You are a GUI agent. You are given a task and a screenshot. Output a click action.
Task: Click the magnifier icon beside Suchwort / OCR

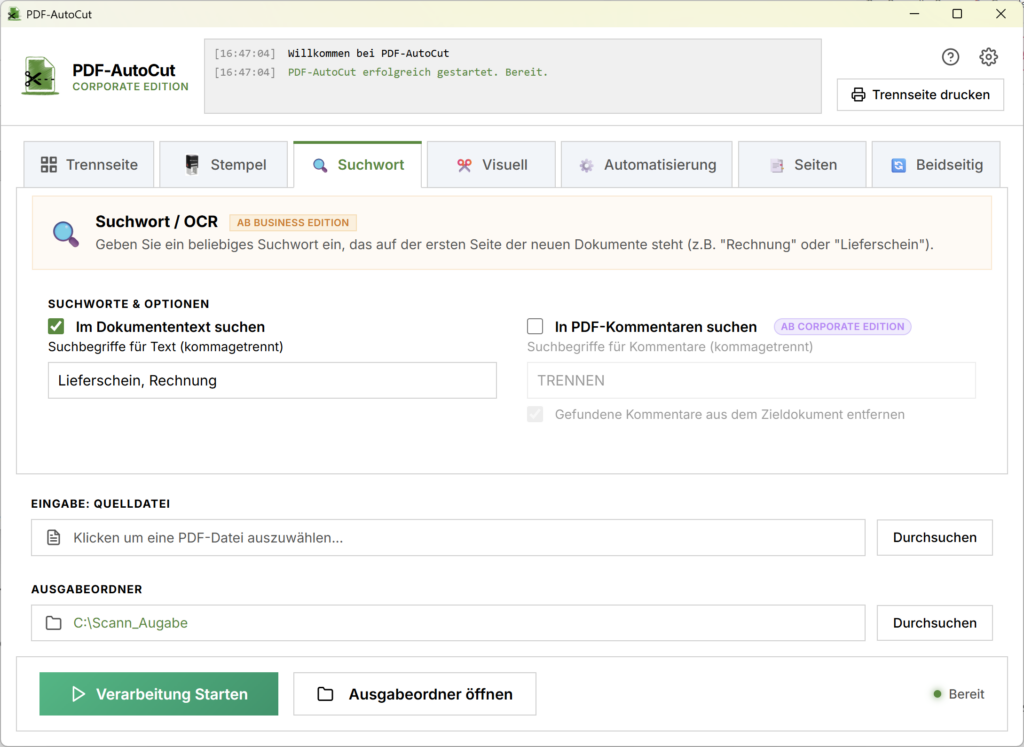point(66,234)
